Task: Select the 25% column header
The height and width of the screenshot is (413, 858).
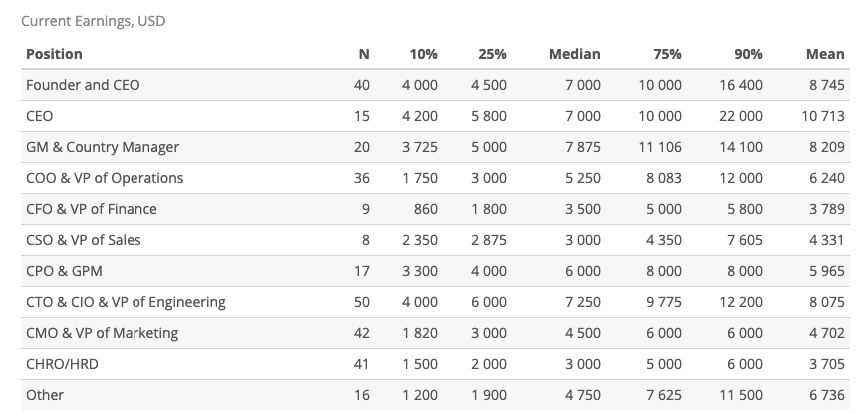Action: pyautogui.click(x=492, y=54)
